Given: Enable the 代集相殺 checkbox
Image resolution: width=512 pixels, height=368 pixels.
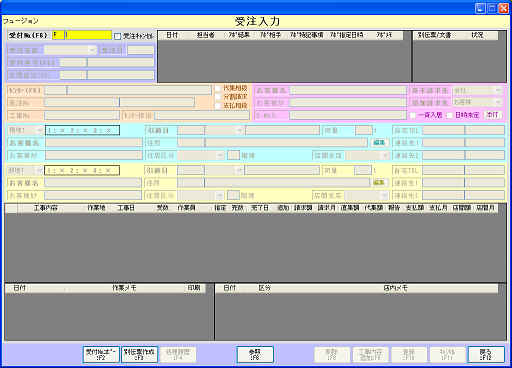Looking at the screenshot, I should (x=218, y=89).
